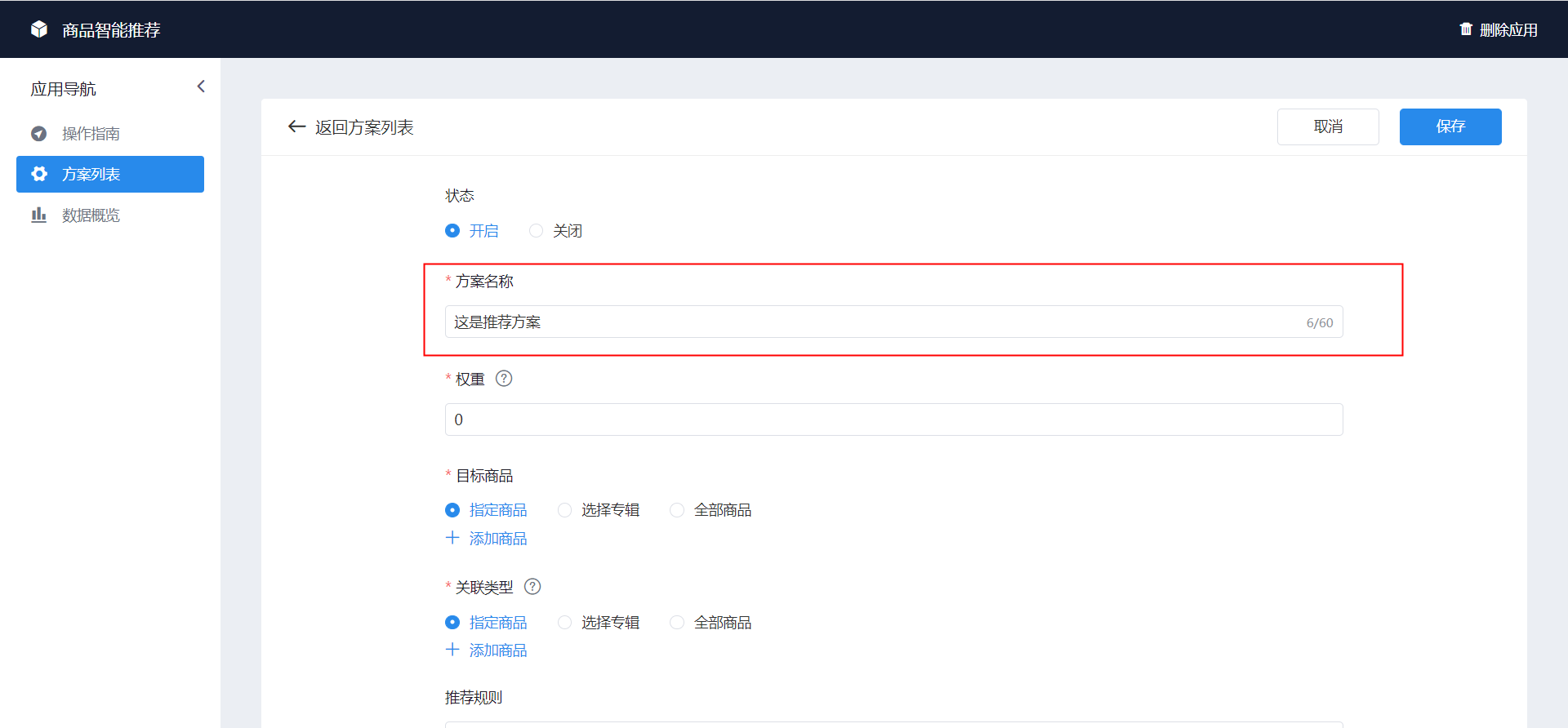Click the 保存 button
Screen dimensions: 1568x728
point(1450,127)
